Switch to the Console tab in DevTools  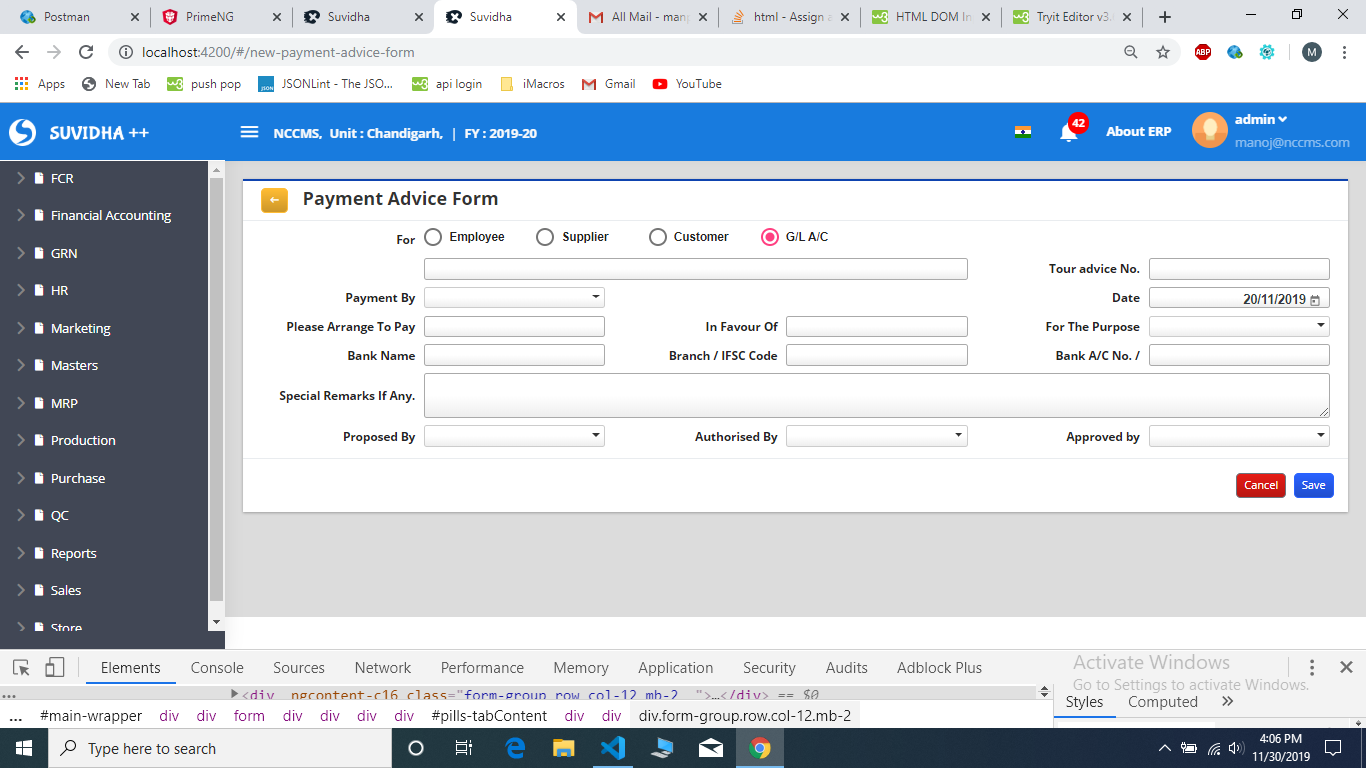tap(217, 668)
